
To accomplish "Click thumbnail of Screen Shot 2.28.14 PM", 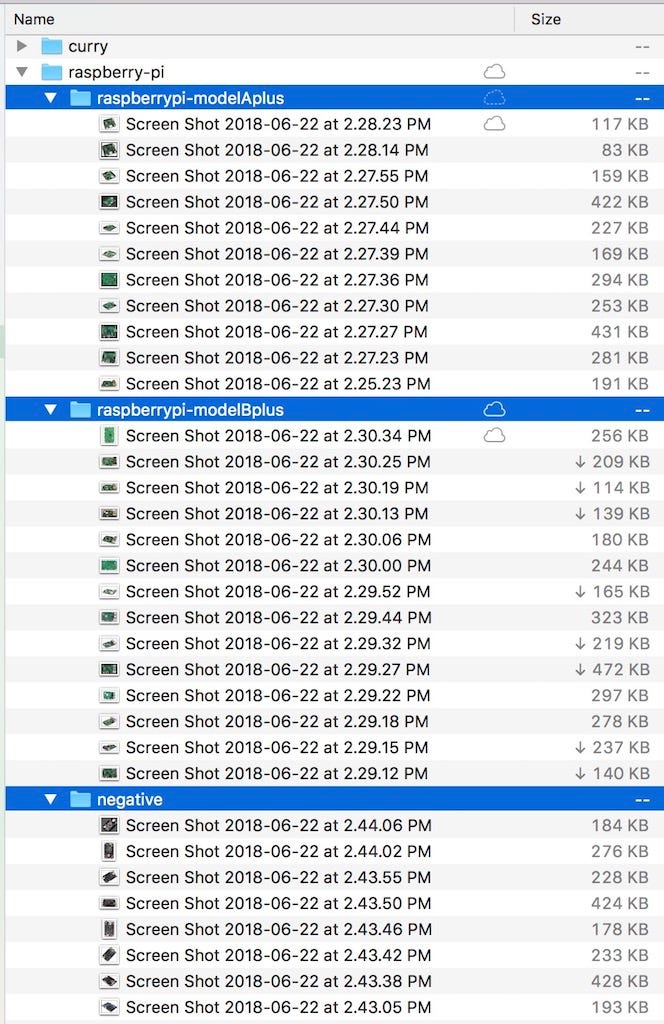I will coord(109,150).
